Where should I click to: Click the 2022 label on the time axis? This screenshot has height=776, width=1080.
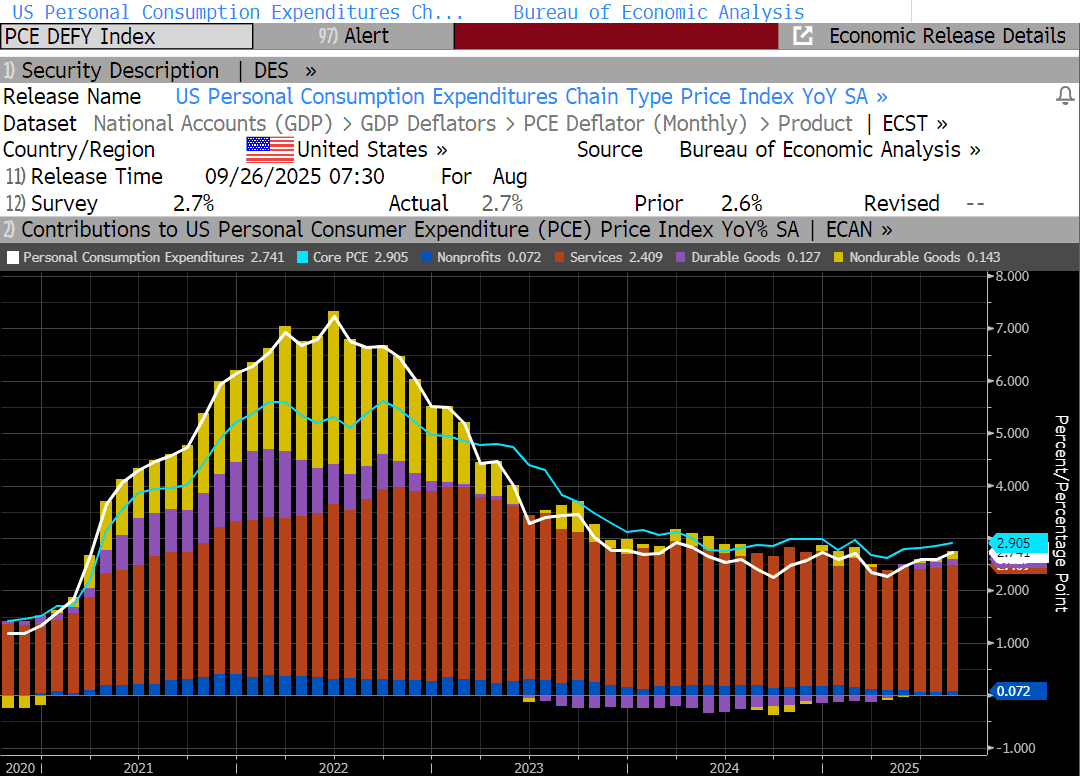(x=333, y=768)
